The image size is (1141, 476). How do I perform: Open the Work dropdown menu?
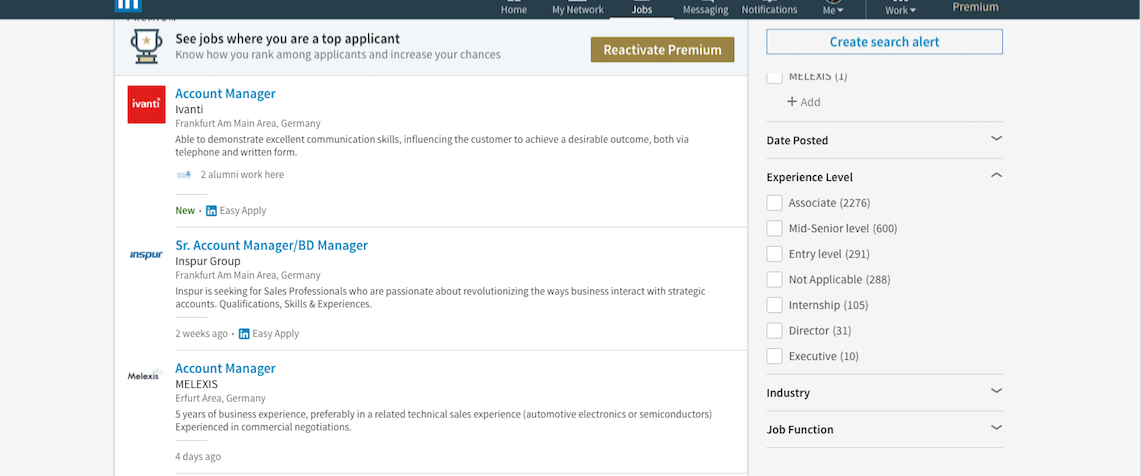[x=896, y=9]
